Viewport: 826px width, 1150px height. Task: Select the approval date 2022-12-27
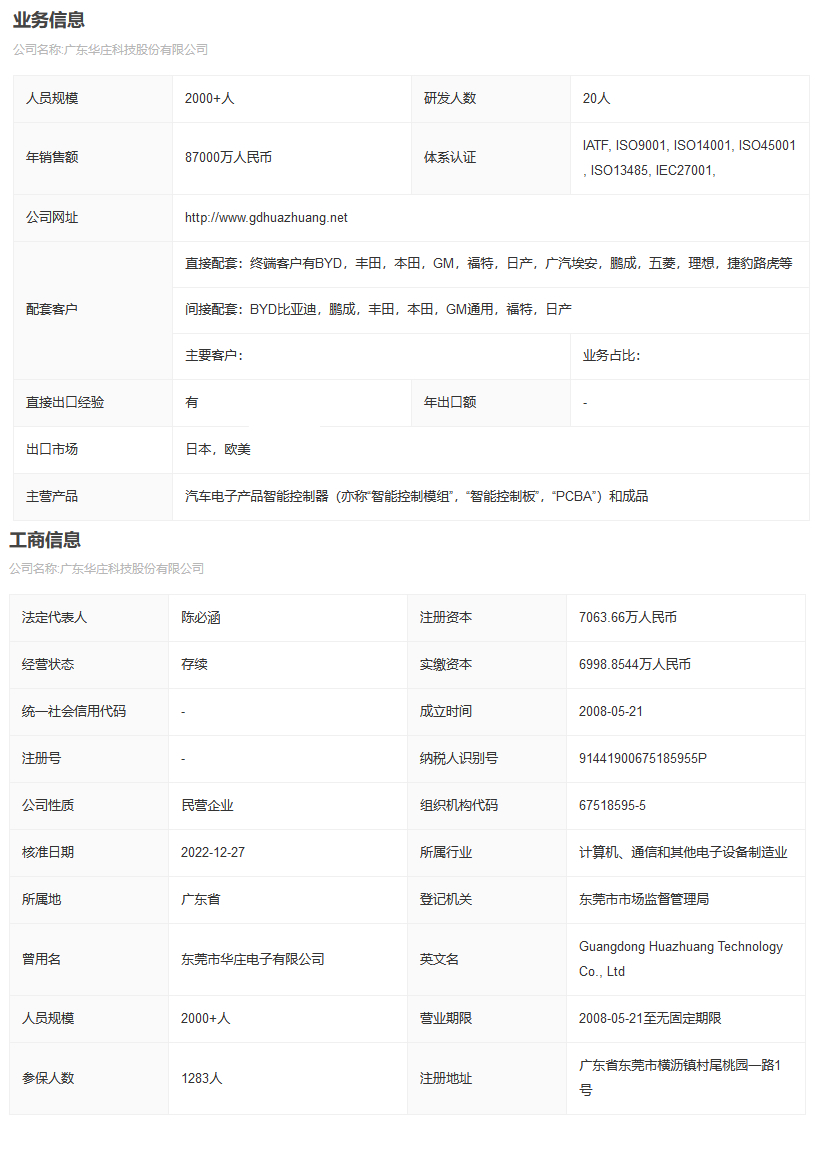213,852
